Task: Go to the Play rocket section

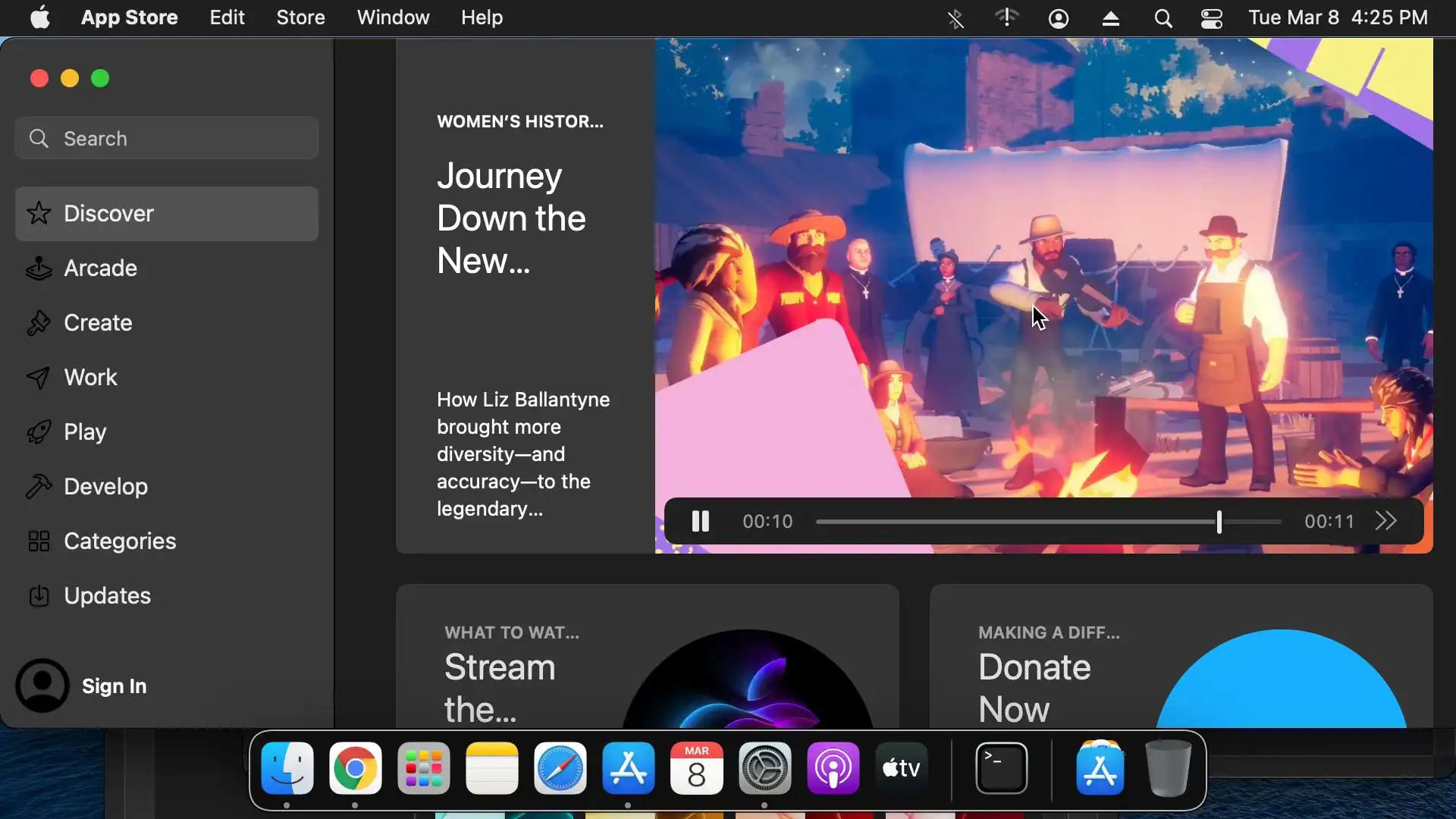Action: (84, 432)
